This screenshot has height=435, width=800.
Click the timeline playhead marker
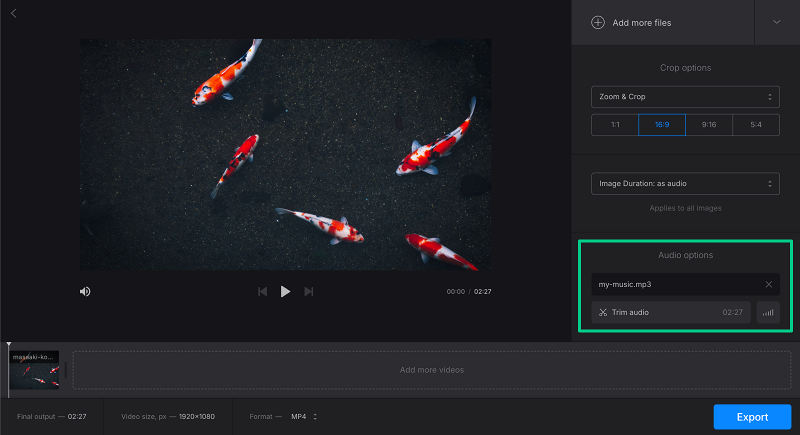(x=9, y=346)
